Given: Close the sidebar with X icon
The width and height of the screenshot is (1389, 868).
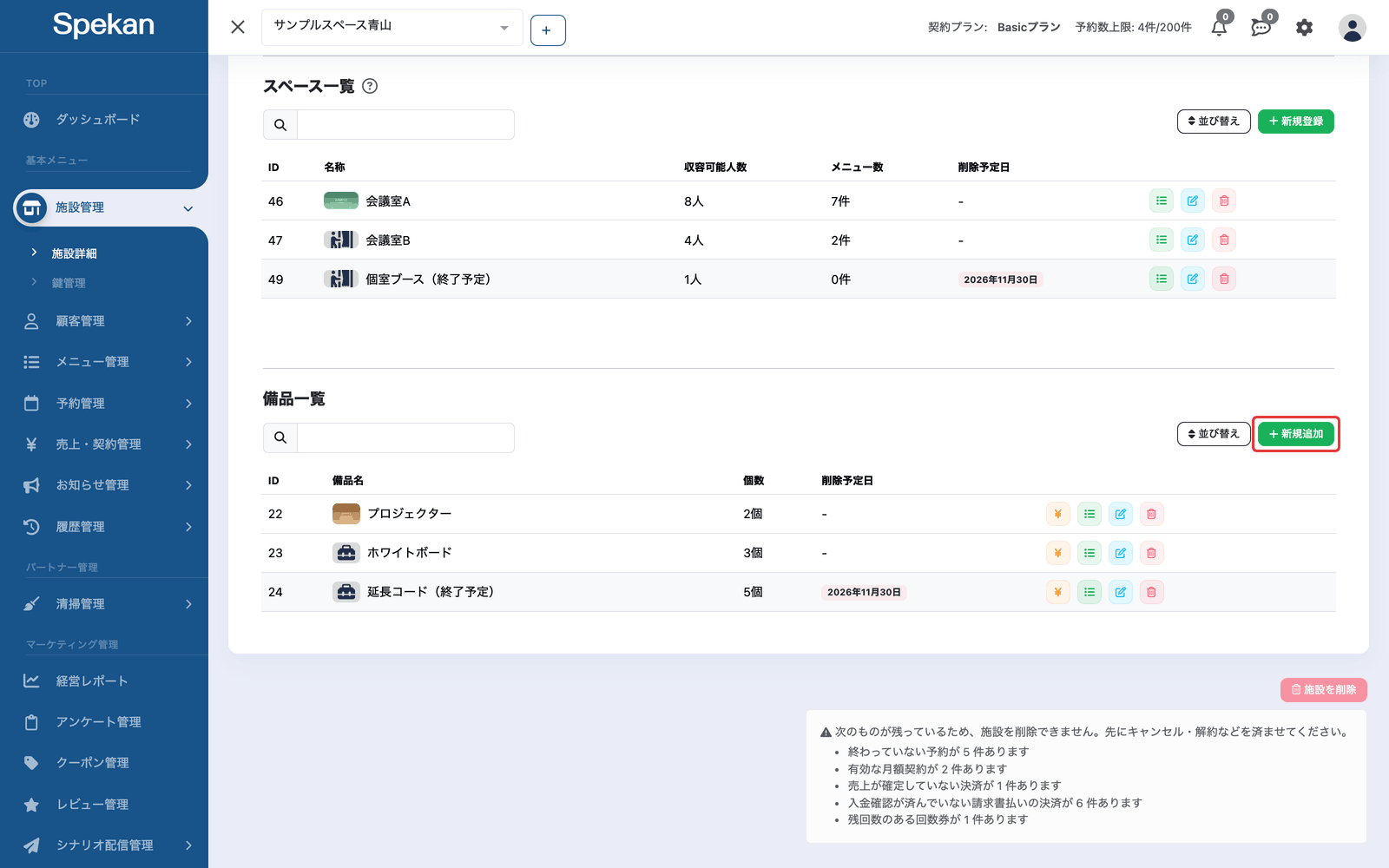Looking at the screenshot, I should point(238,27).
